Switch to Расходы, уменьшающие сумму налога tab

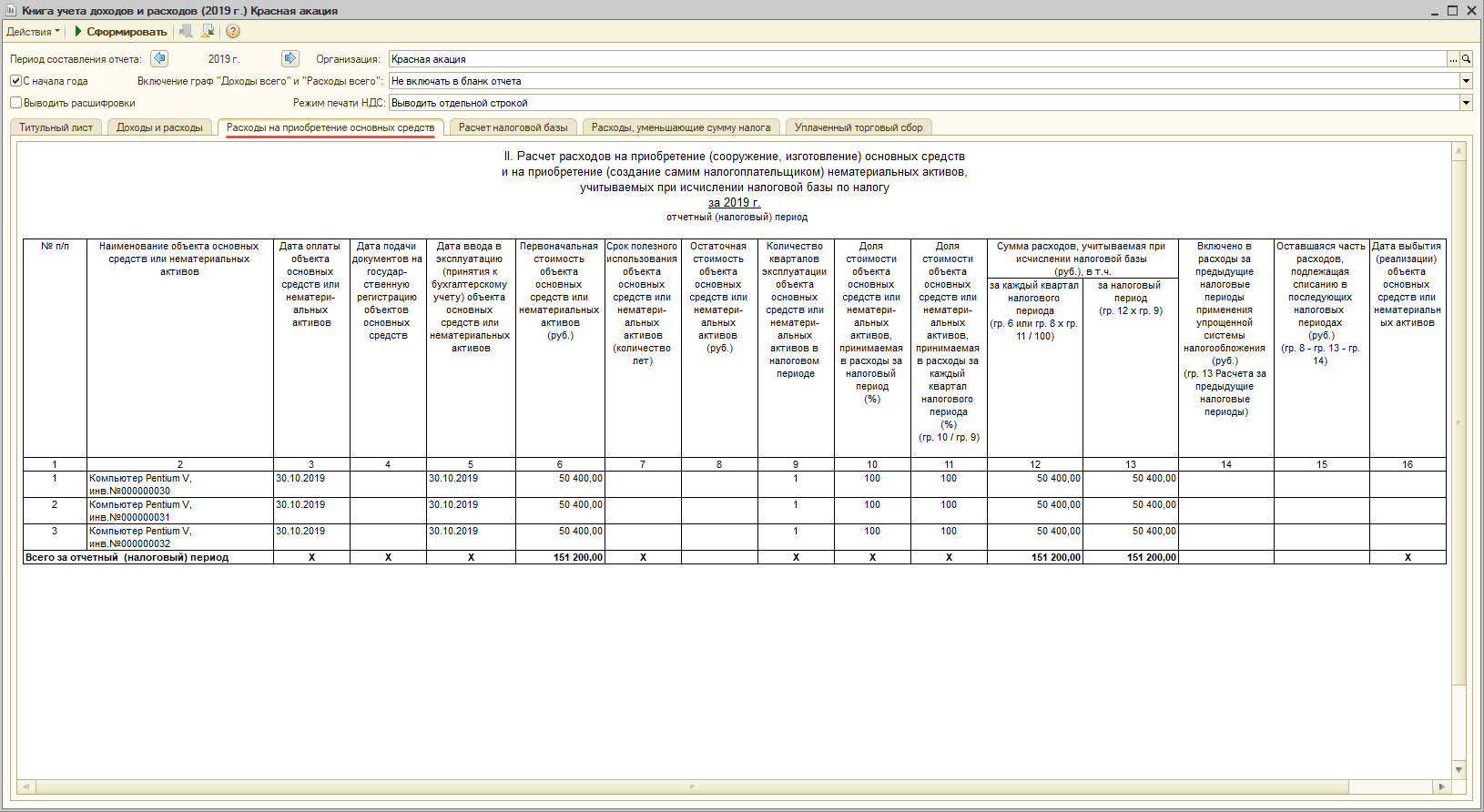[681, 127]
